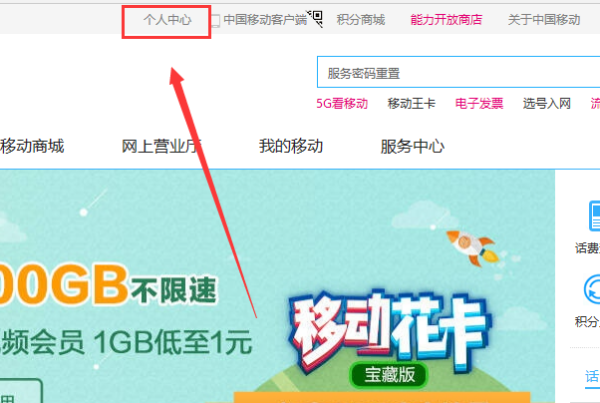
Task: Open the 个人中心 personal center link
Action: pos(167,20)
